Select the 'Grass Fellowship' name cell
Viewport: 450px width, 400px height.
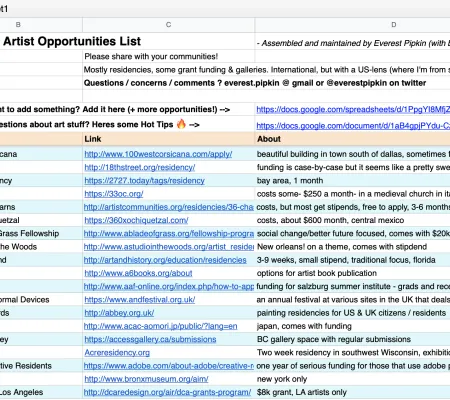click(41, 233)
